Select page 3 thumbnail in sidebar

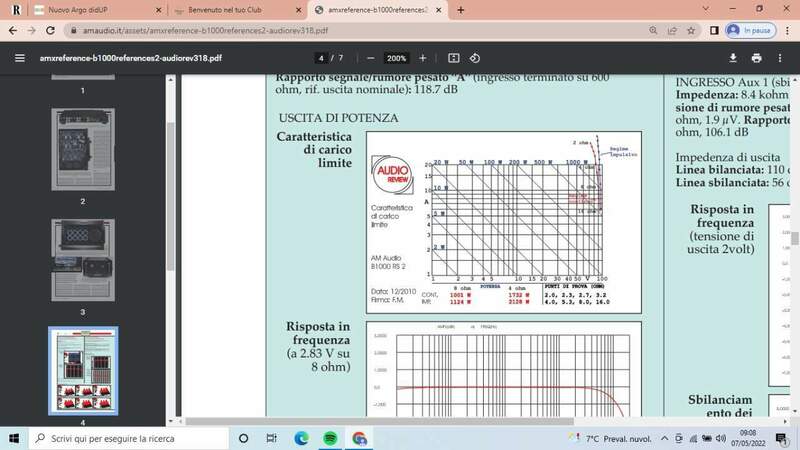tap(82, 260)
